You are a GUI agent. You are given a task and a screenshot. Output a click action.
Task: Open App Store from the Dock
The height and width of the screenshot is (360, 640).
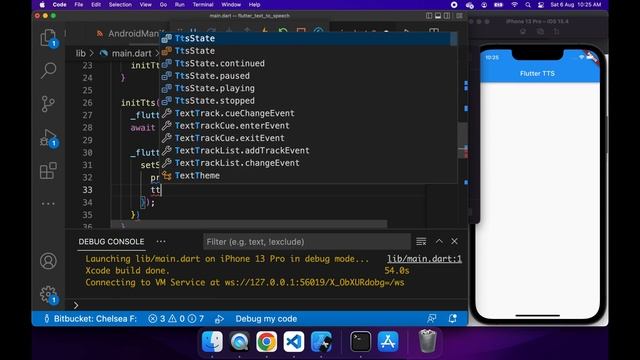tap(388, 341)
